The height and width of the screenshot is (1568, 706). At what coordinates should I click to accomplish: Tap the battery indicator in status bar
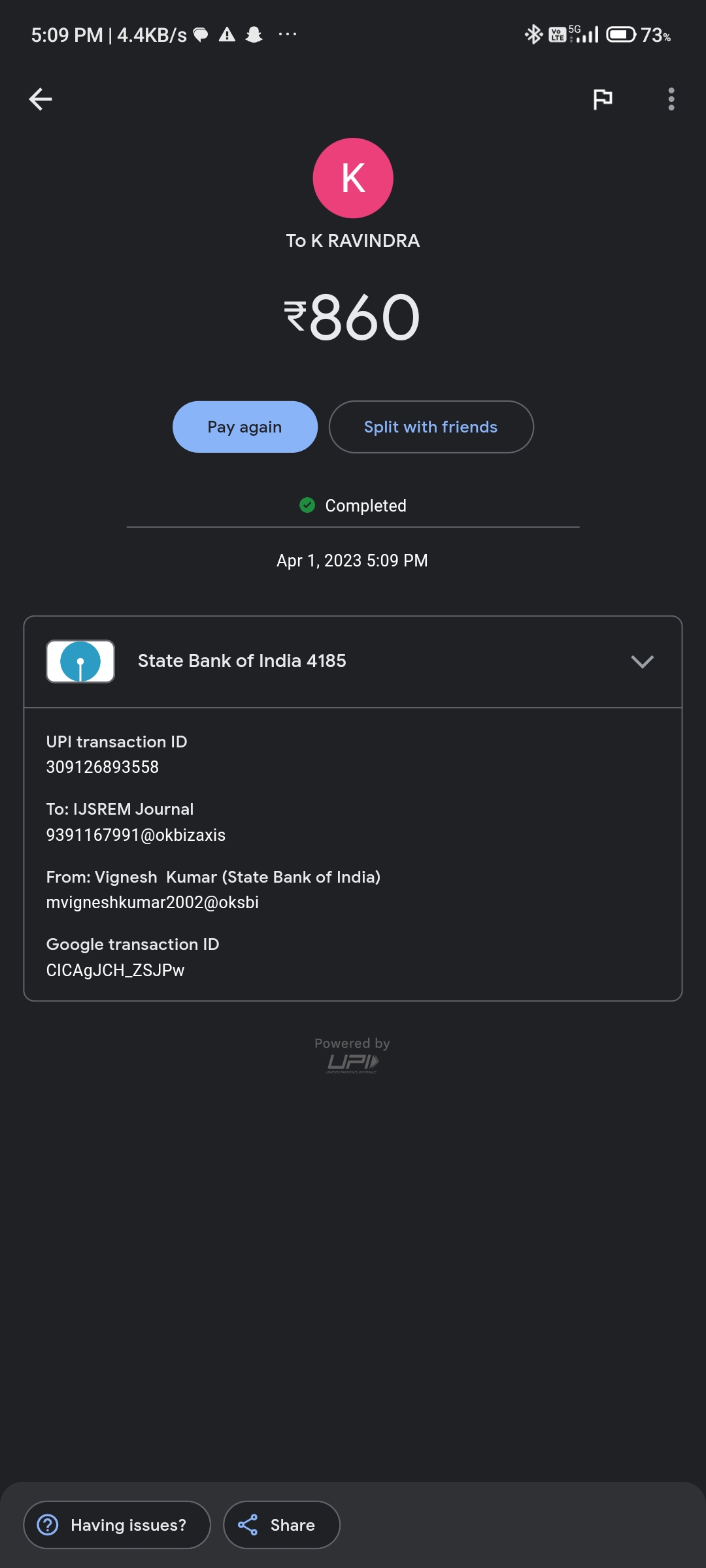tap(620, 34)
